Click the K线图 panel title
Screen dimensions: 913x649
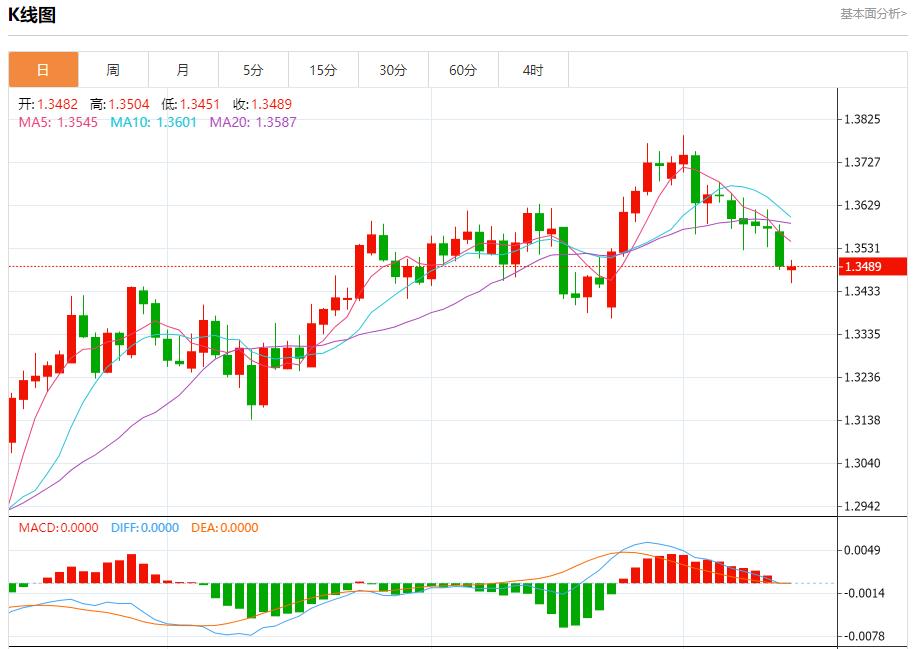32,15
